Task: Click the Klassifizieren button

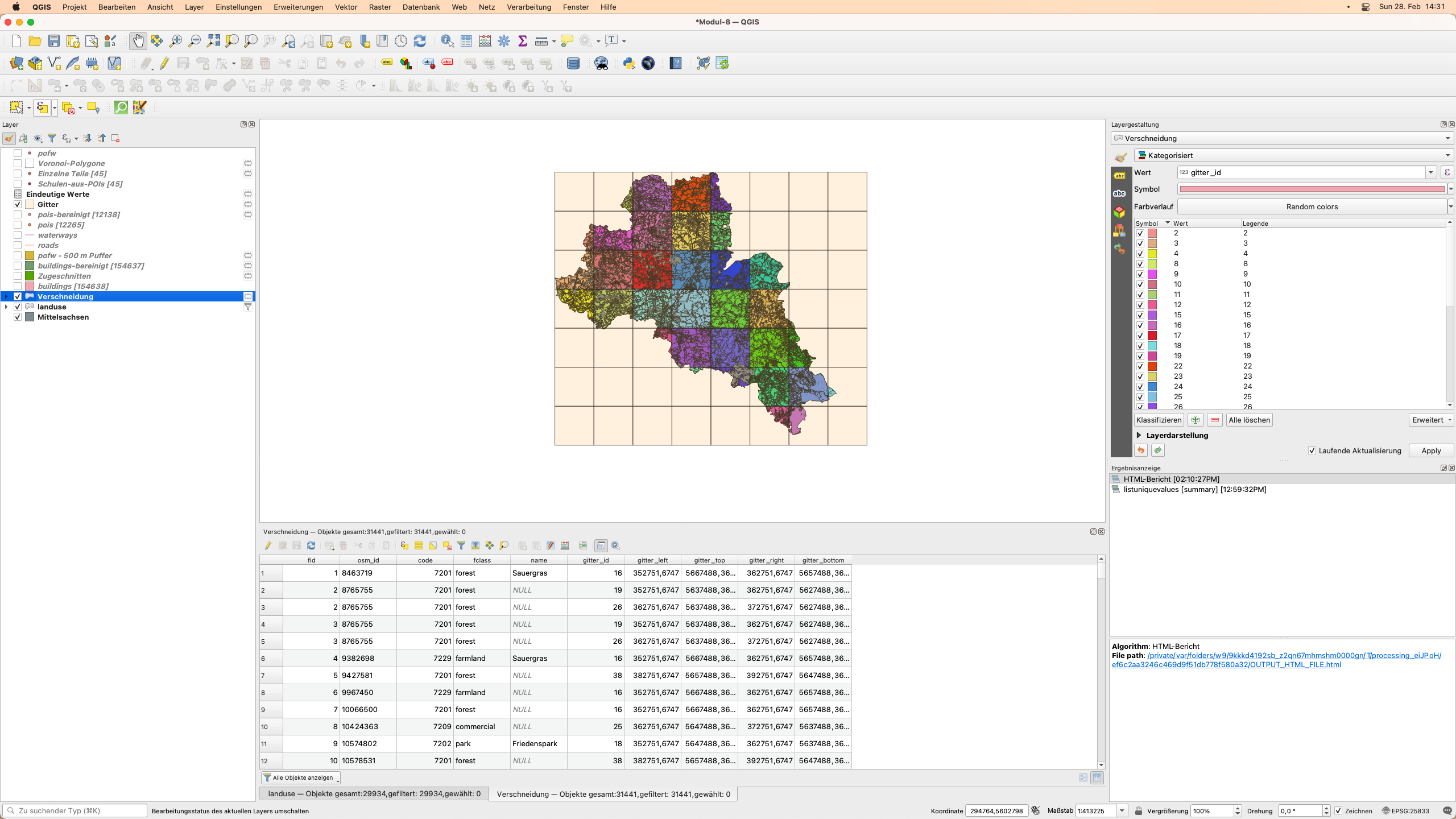Action: tap(1159, 420)
